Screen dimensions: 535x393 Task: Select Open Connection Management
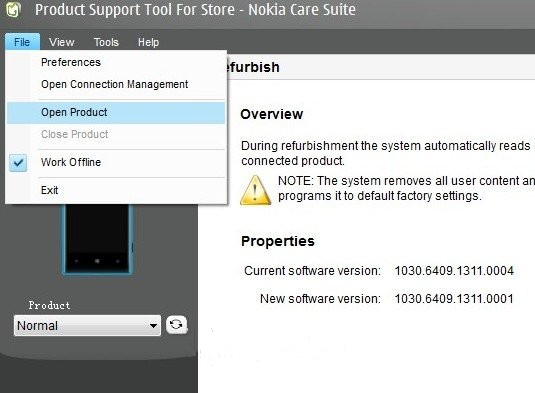tap(116, 84)
